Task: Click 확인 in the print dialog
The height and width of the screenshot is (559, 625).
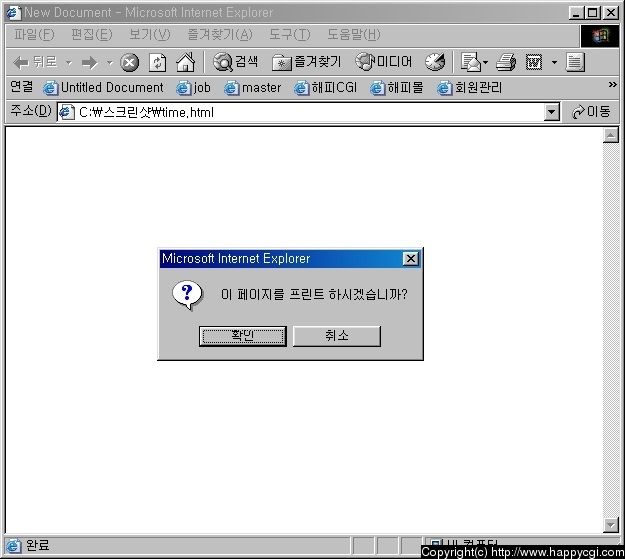Action: tap(243, 336)
